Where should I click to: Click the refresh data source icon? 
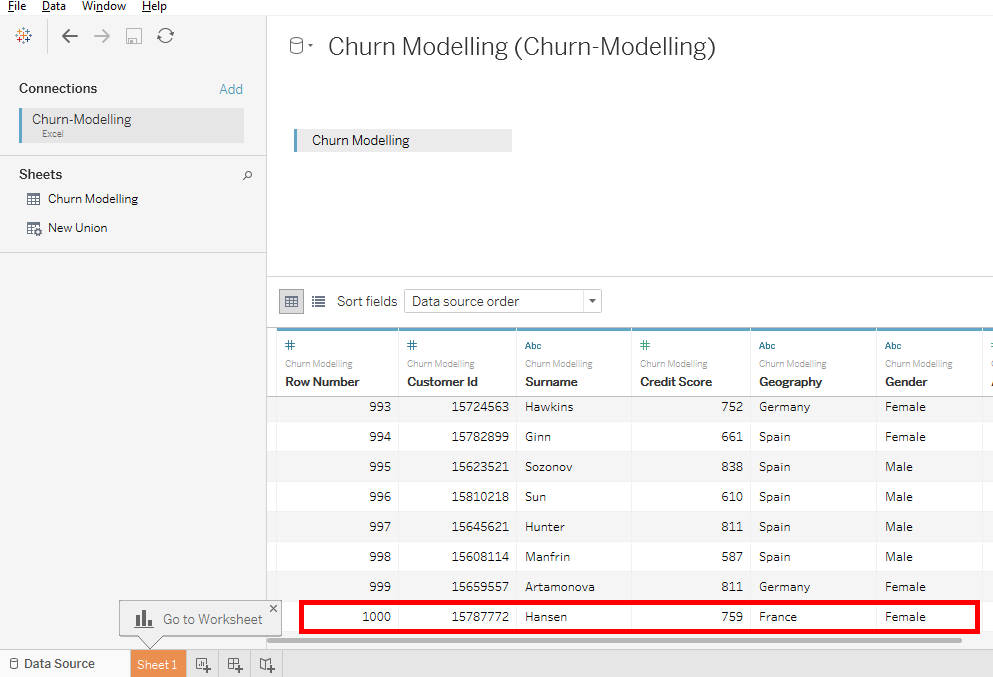point(166,36)
